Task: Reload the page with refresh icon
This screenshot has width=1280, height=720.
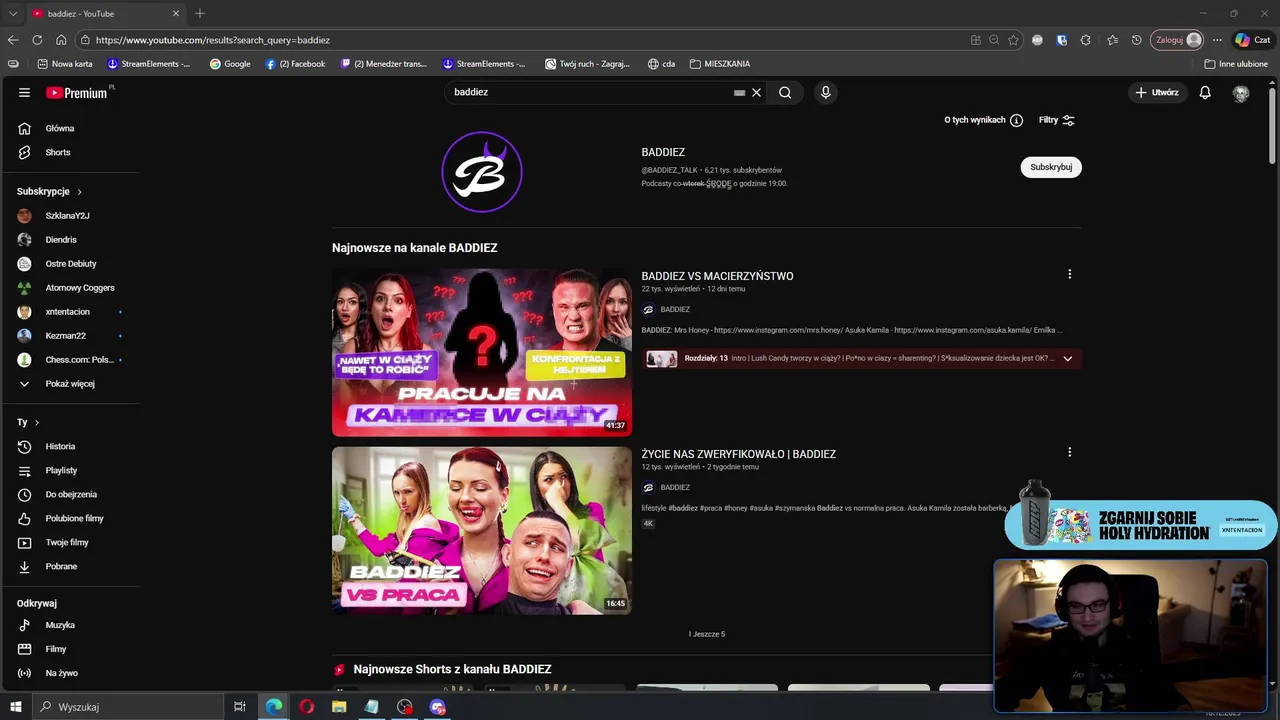Action: pyautogui.click(x=37, y=40)
